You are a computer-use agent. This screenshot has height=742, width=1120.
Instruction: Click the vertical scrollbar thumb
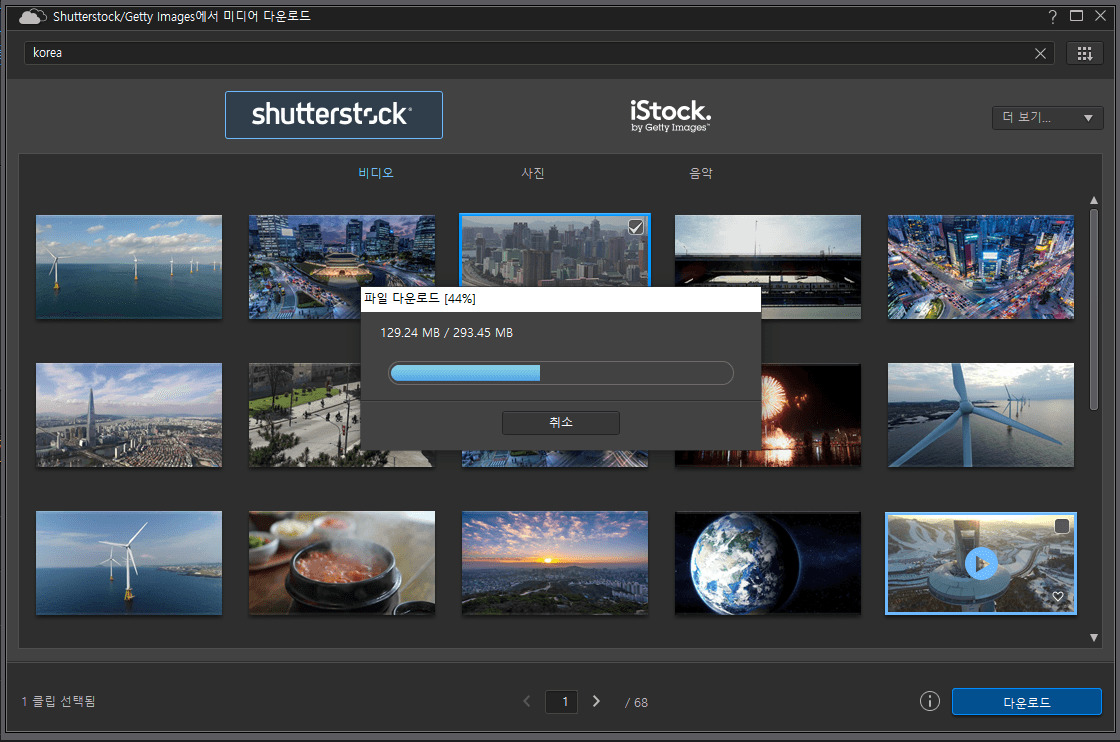[x=1094, y=309]
